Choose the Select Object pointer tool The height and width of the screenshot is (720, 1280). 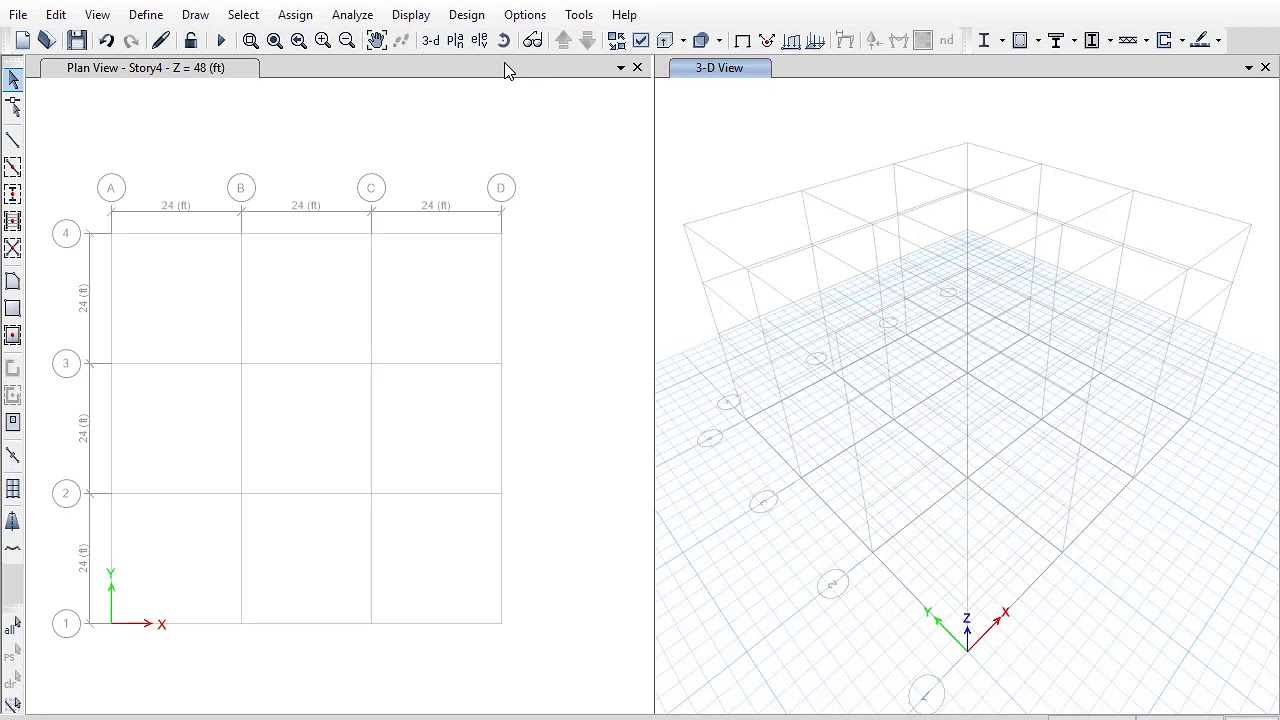tap(13, 80)
